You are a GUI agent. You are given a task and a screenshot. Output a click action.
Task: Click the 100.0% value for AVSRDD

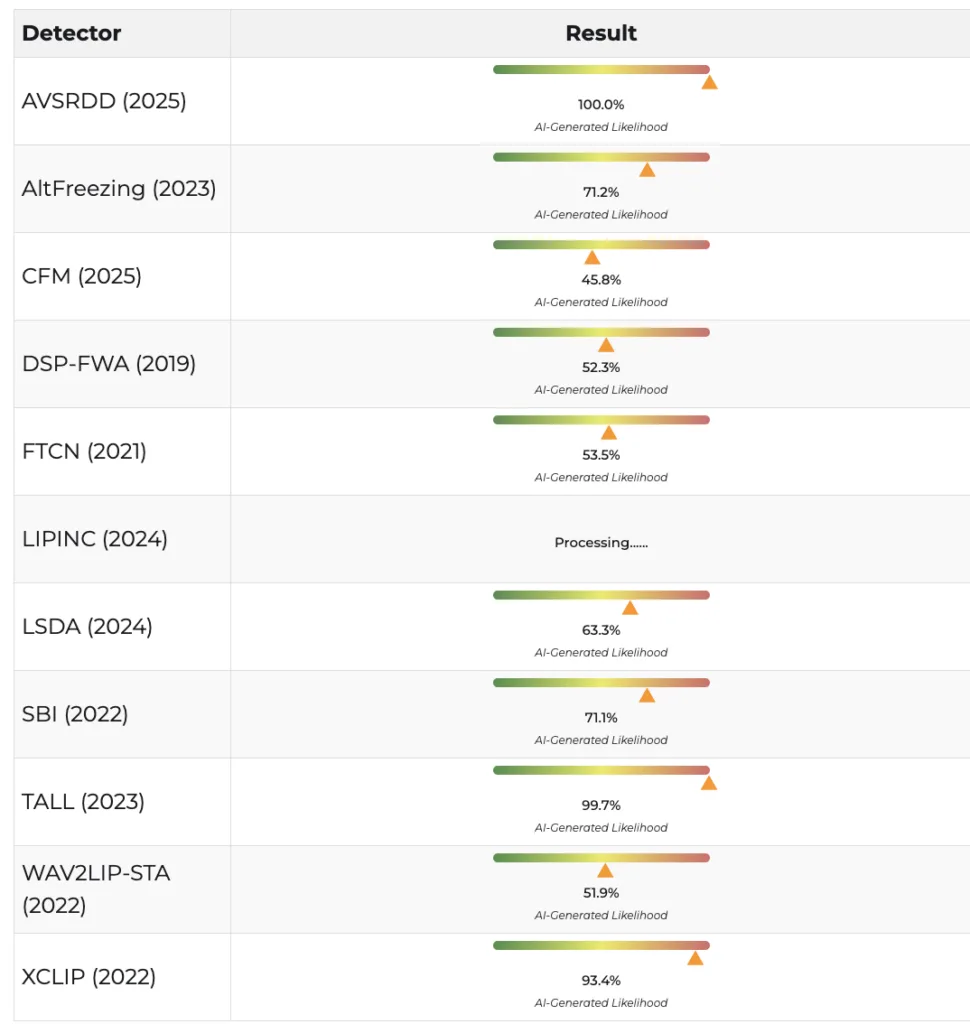point(601,104)
